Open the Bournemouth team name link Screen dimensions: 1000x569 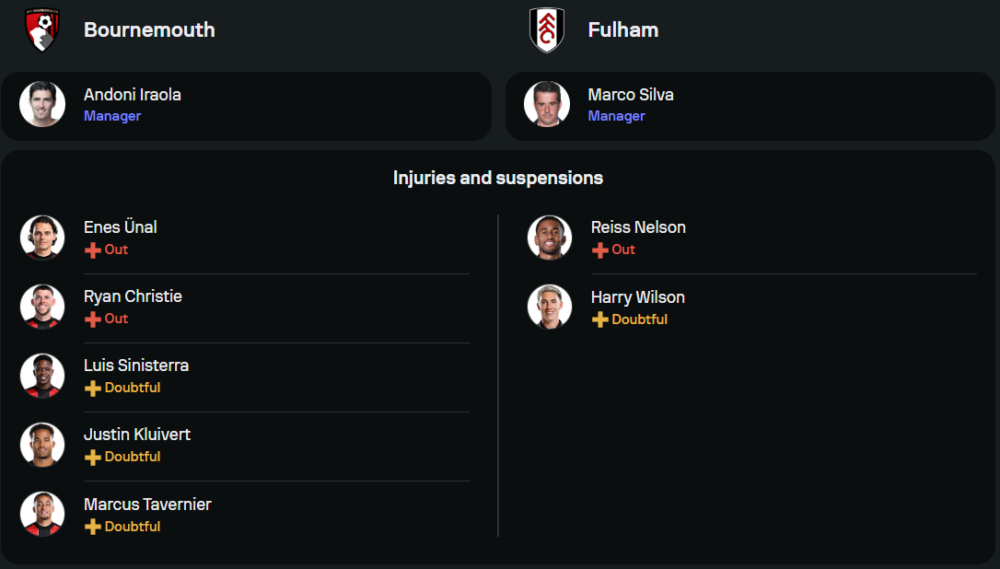(149, 30)
